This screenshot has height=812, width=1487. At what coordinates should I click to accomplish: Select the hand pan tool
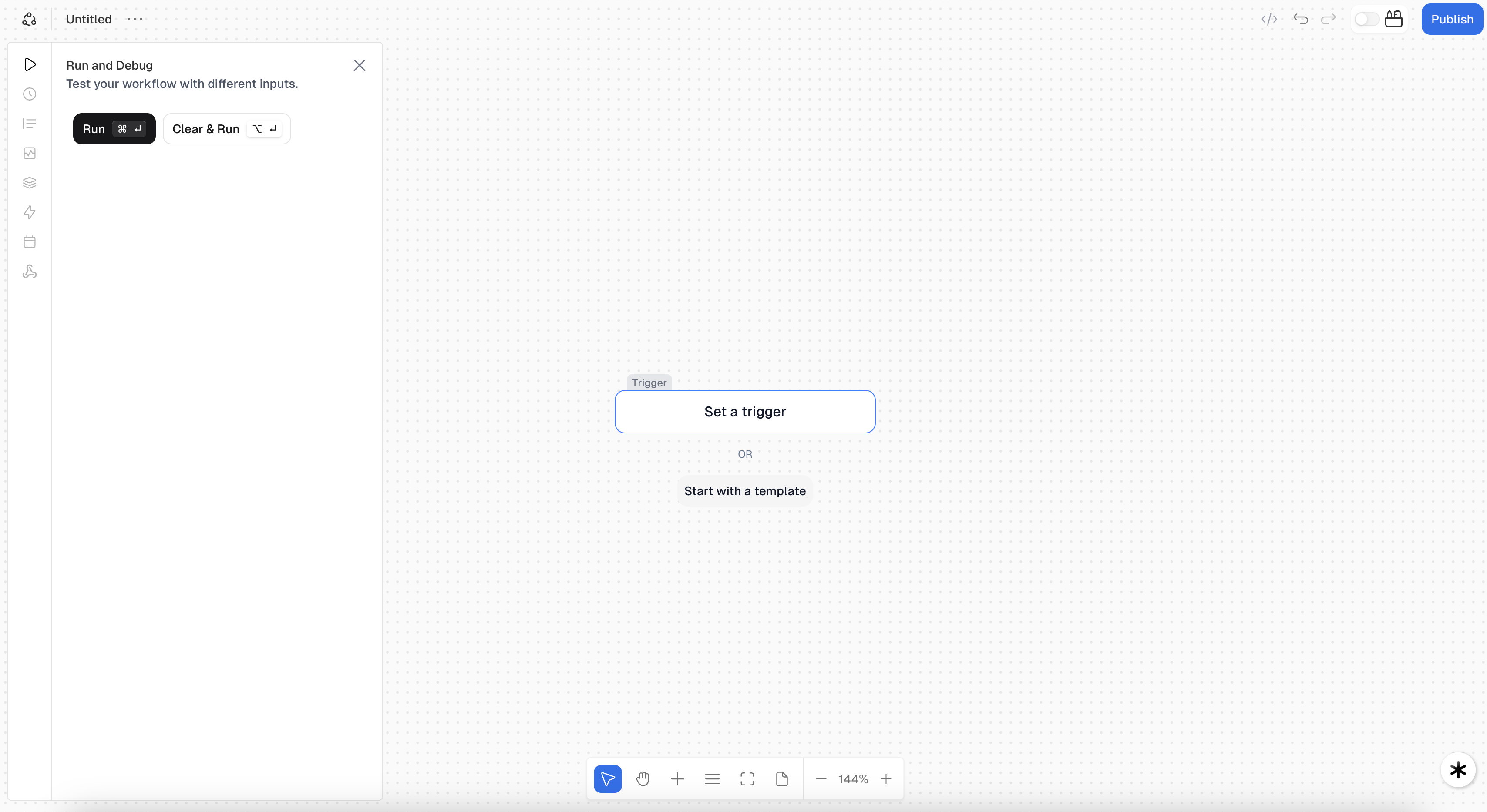coord(643,779)
